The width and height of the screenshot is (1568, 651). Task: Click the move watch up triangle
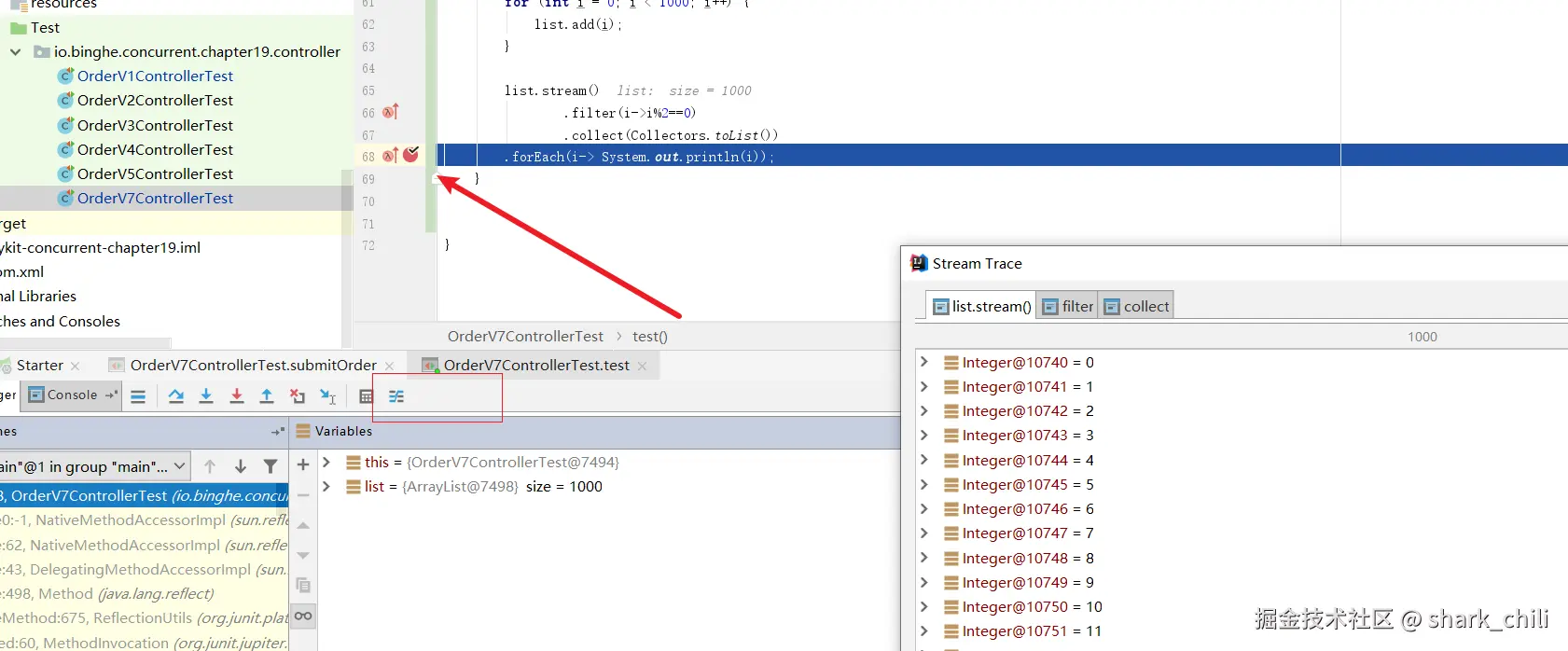[303, 525]
